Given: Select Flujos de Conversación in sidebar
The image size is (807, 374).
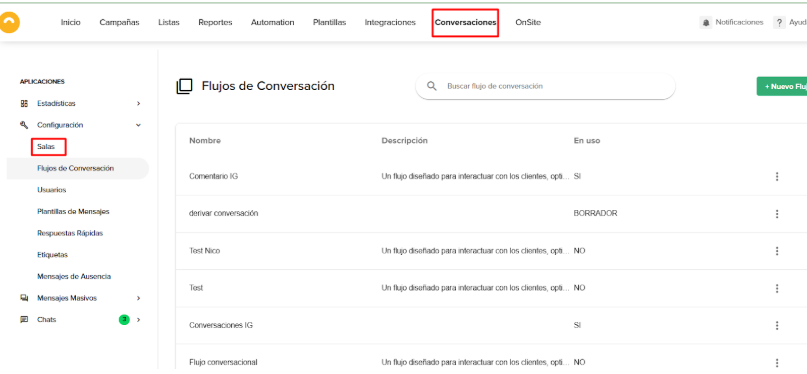Looking at the screenshot, I should point(76,168).
